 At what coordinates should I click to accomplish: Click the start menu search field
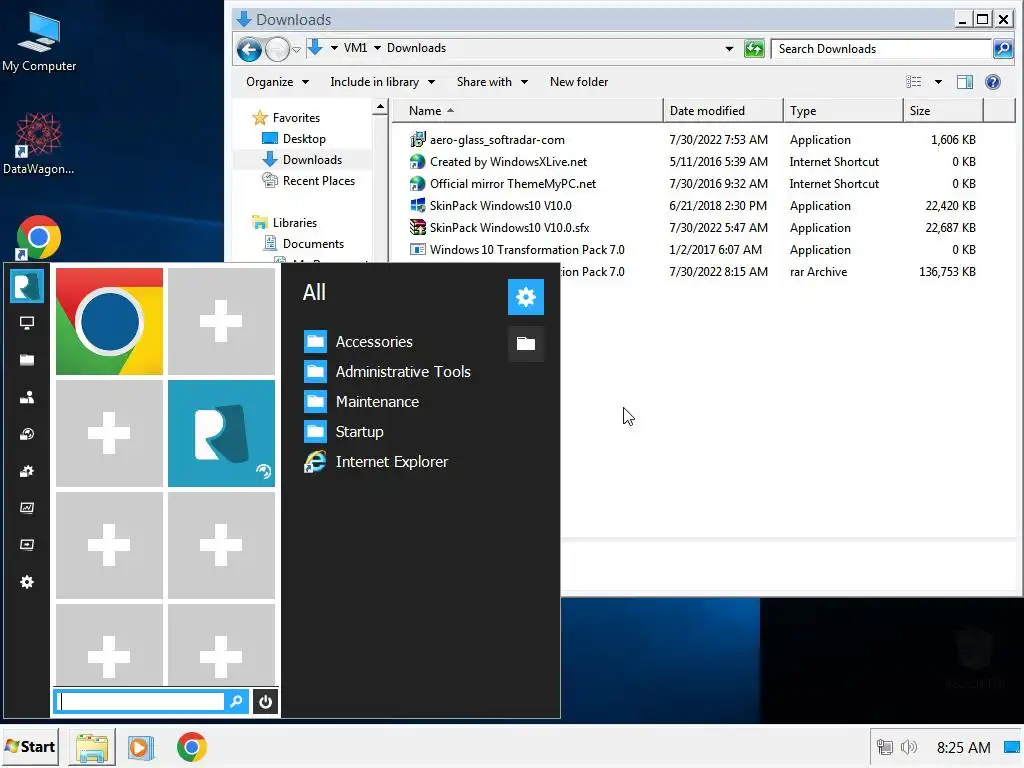pyautogui.click(x=140, y=701)
